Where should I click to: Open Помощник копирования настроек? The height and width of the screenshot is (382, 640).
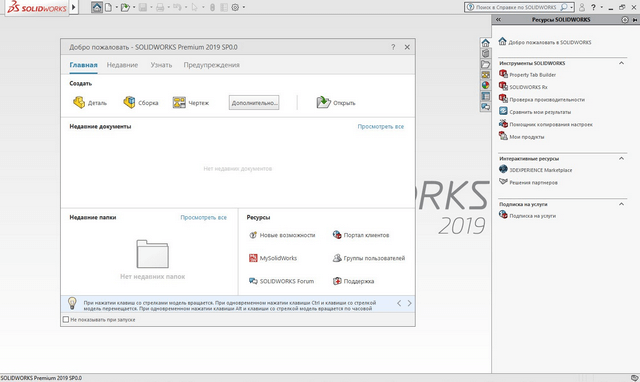546,124
